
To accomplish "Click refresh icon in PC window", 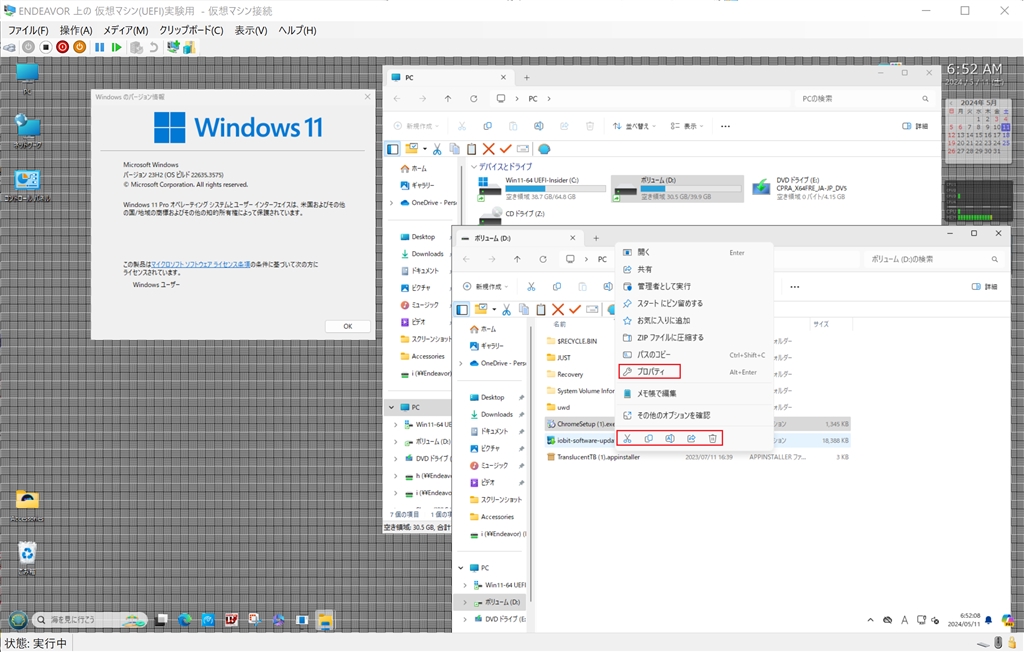I will 473,99.
